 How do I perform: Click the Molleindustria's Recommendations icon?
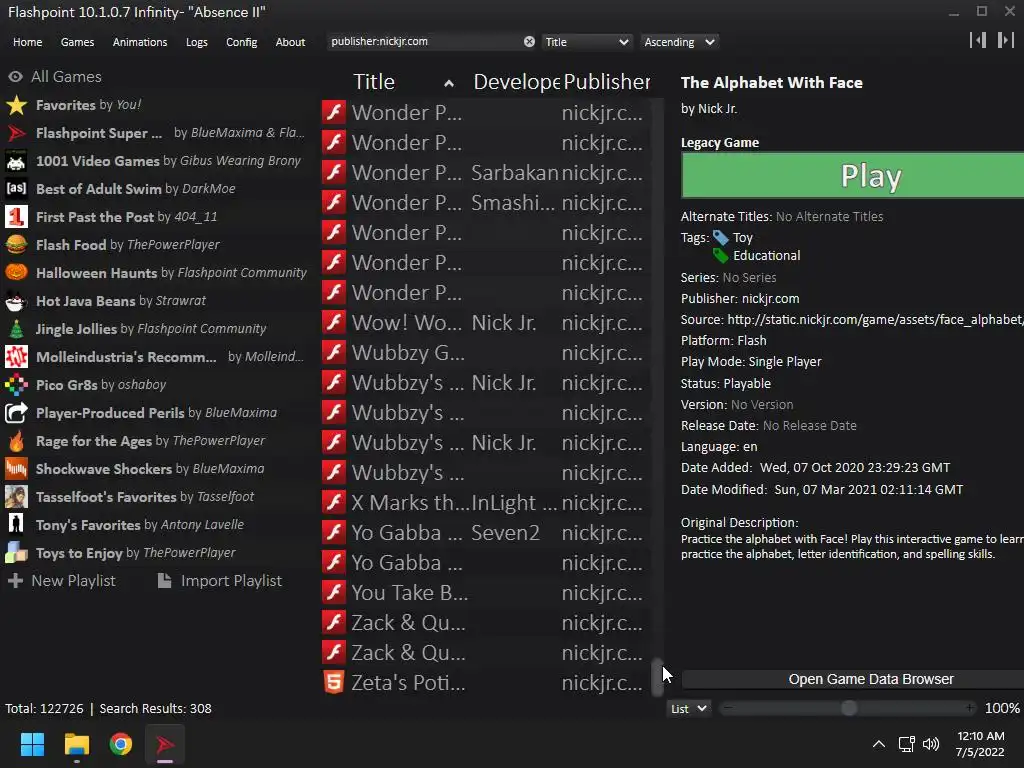[16, 357]
